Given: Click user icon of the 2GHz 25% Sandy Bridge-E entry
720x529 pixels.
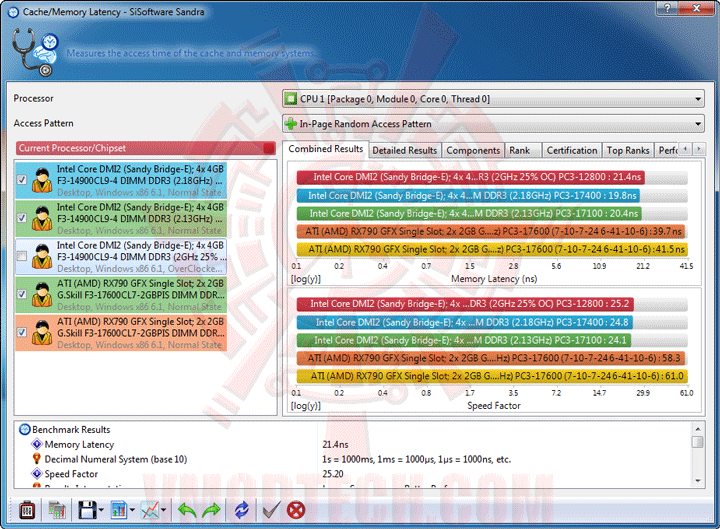Looking at the screenshot, I should [x=42, y=256].
